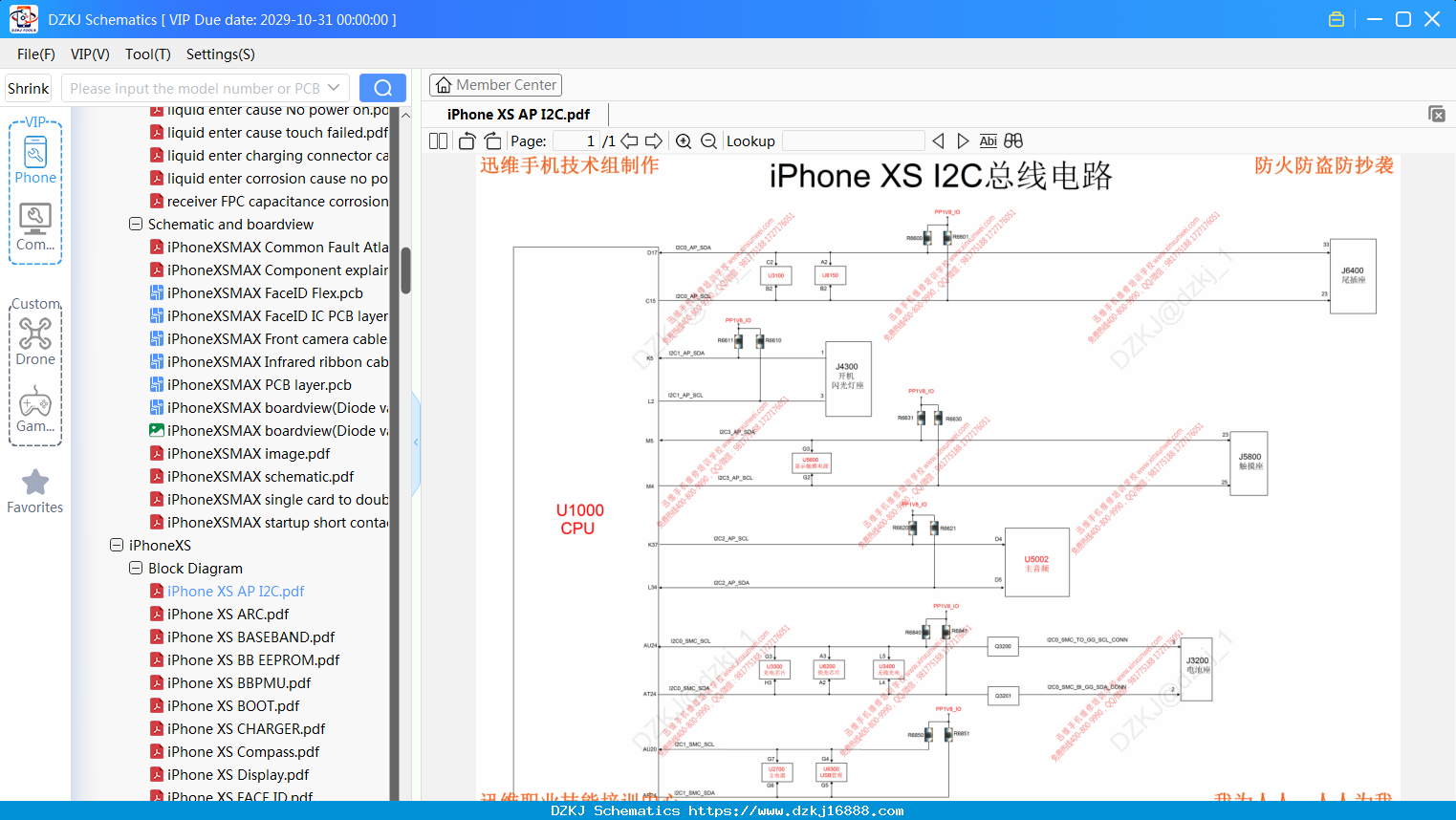Viewport: 1456px width, 820px height.
Task: Collapse the left panel with the splitter handle
Action: click(416, 442)
